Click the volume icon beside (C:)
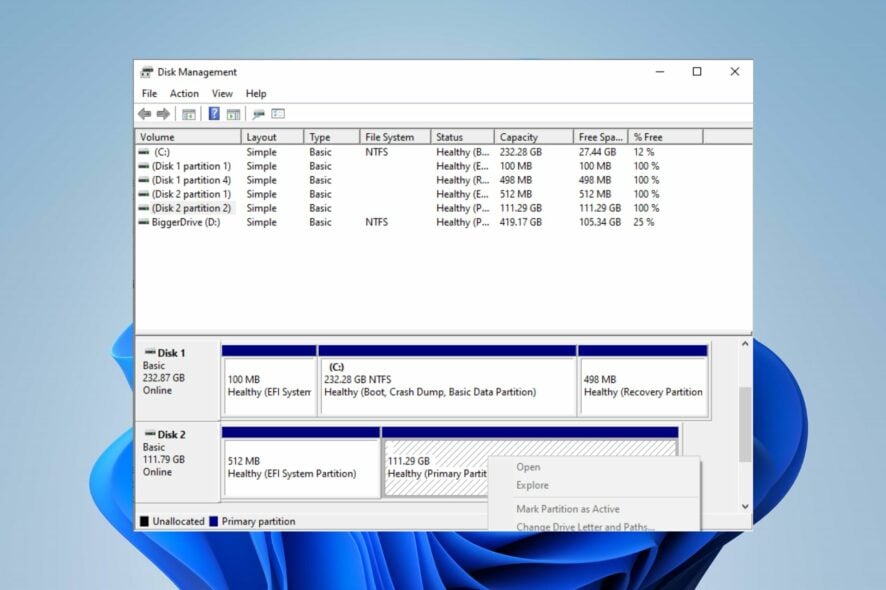The image size is (886, 590). click(146, 151)
